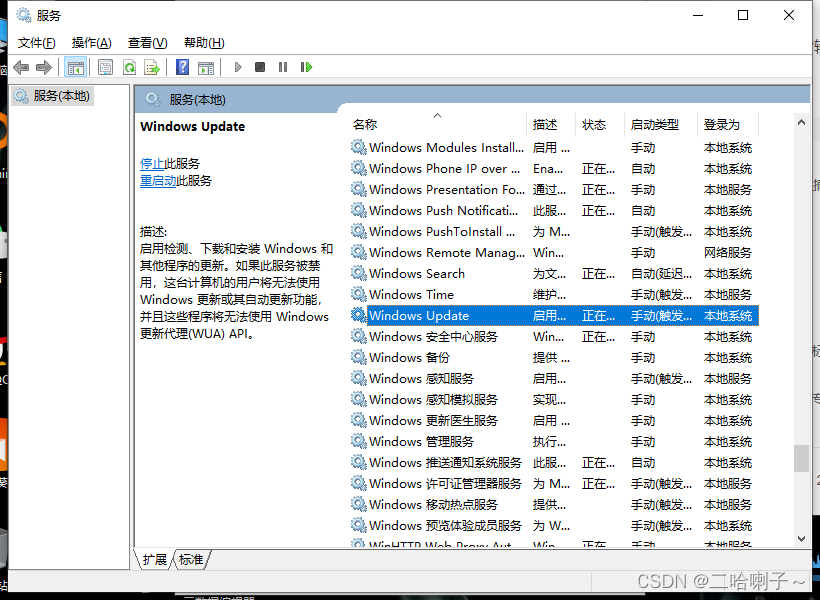
Task: Switch to the 标准 tab
Action: coord(191,560)
